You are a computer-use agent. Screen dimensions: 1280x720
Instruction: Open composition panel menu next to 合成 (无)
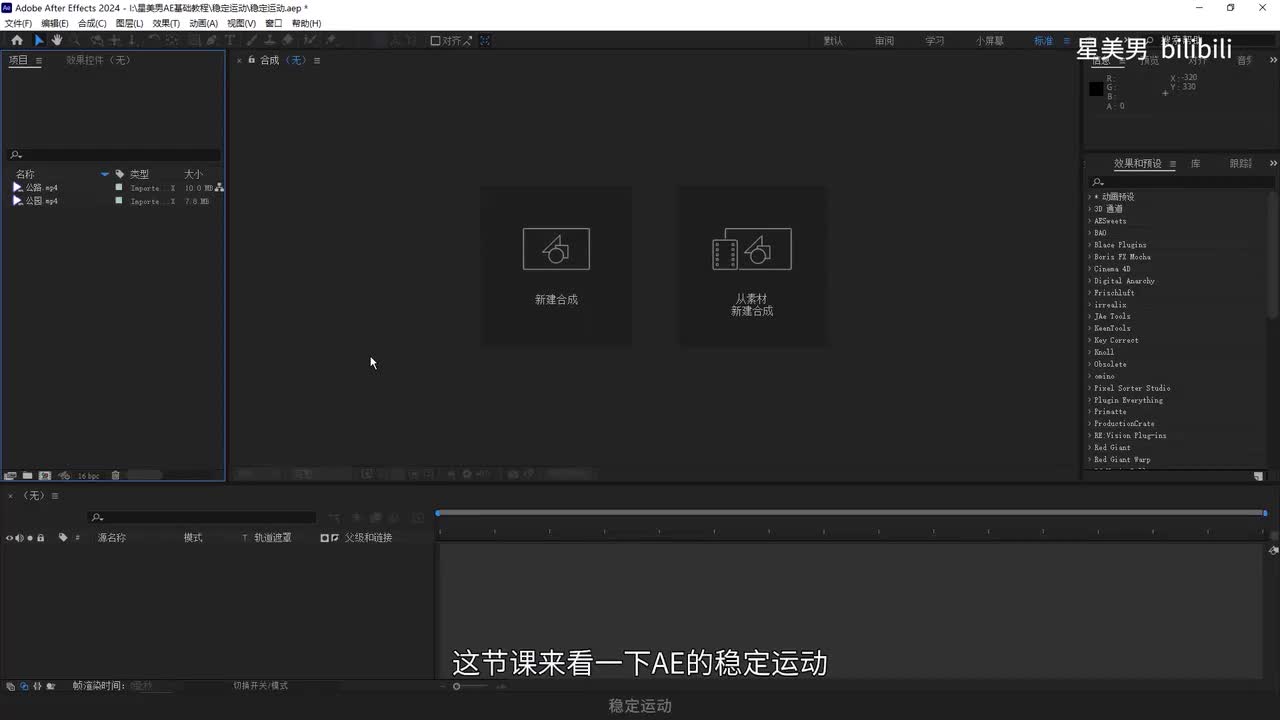pyautogui.click(x=317, y=60)
